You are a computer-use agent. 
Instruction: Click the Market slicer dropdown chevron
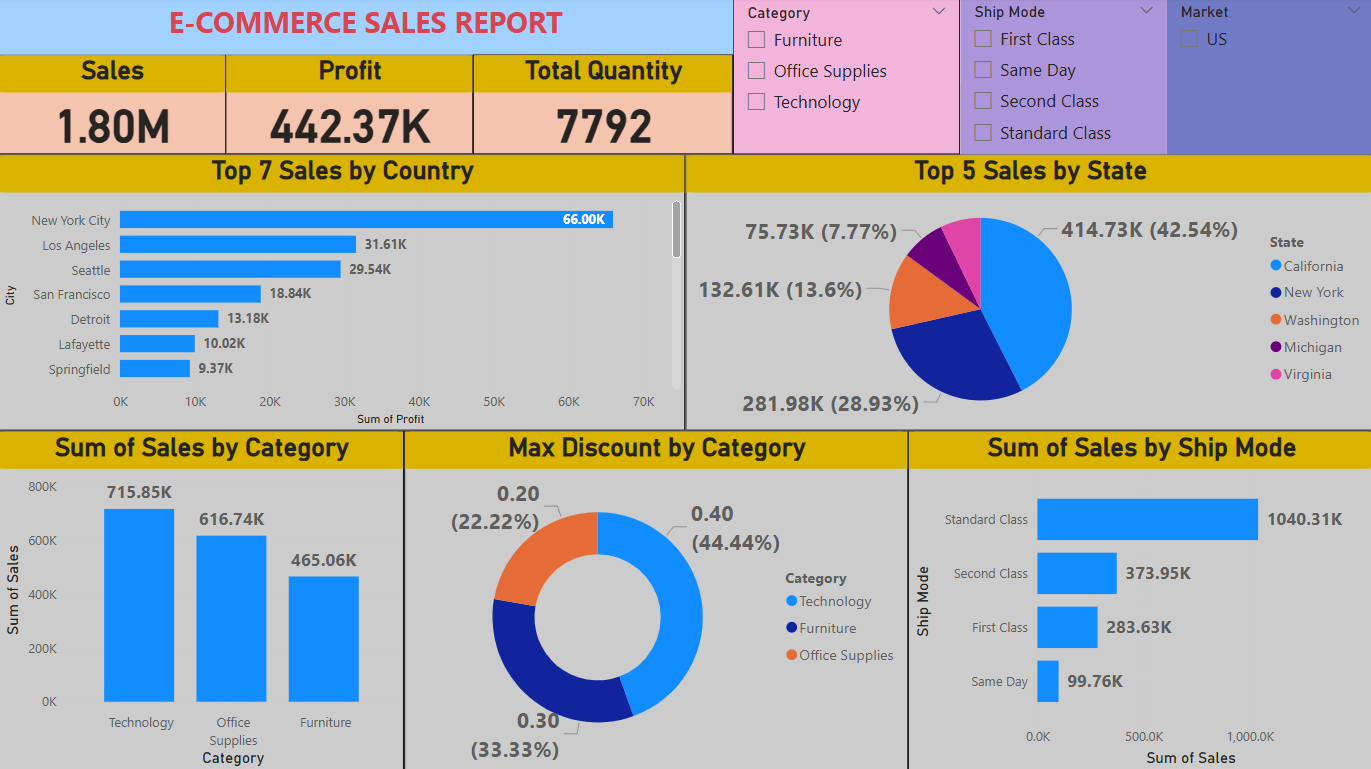click(x=1352, y=11)
